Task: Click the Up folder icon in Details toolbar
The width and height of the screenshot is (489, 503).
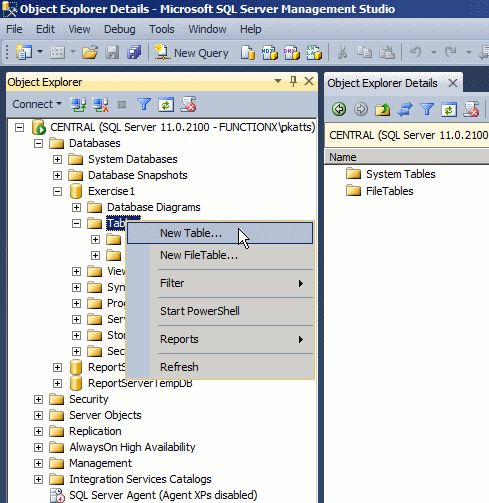Action: click(x=382, y=109)
